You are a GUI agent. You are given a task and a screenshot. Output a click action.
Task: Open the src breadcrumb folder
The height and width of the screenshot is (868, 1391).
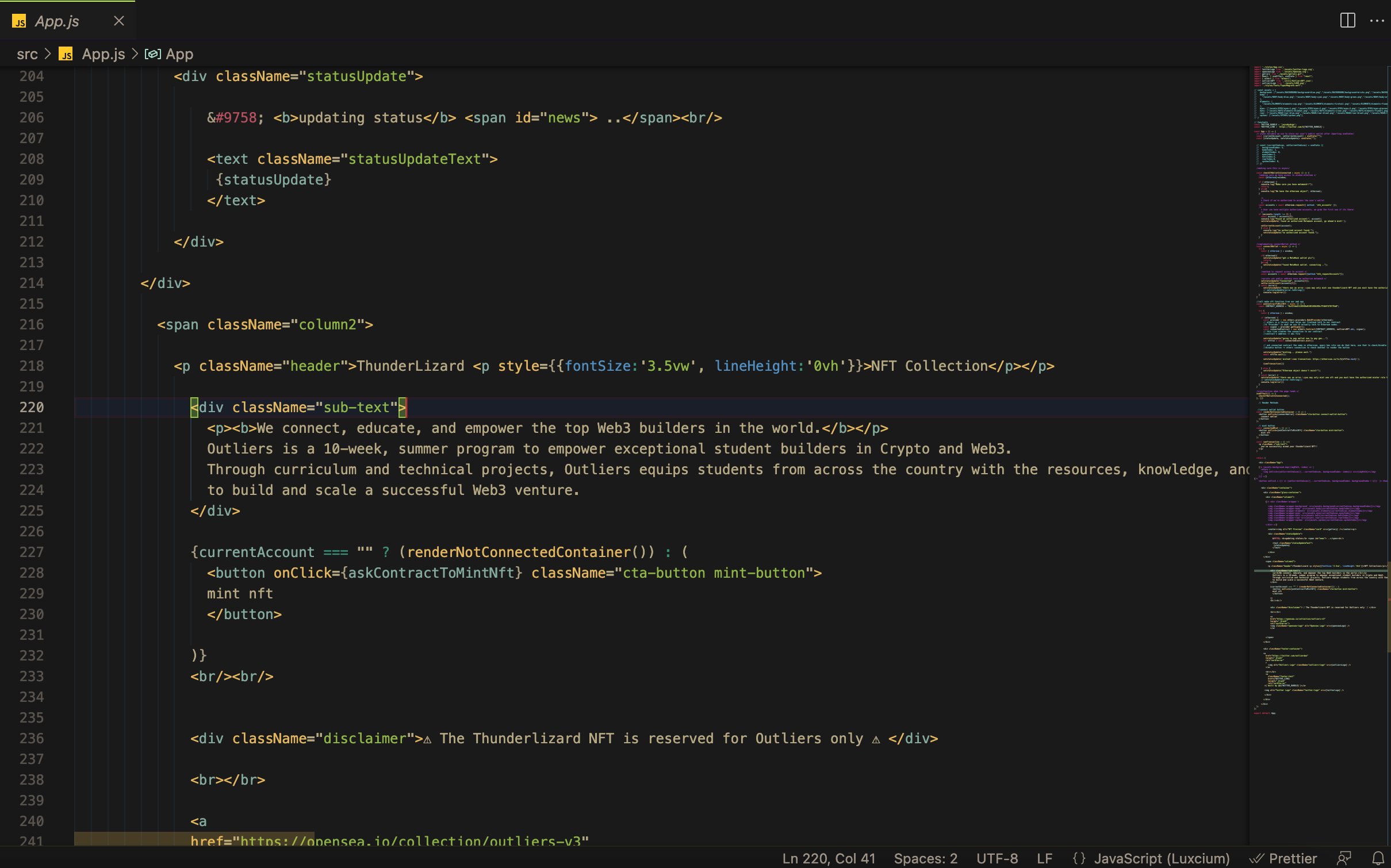(x=27, y=54)
